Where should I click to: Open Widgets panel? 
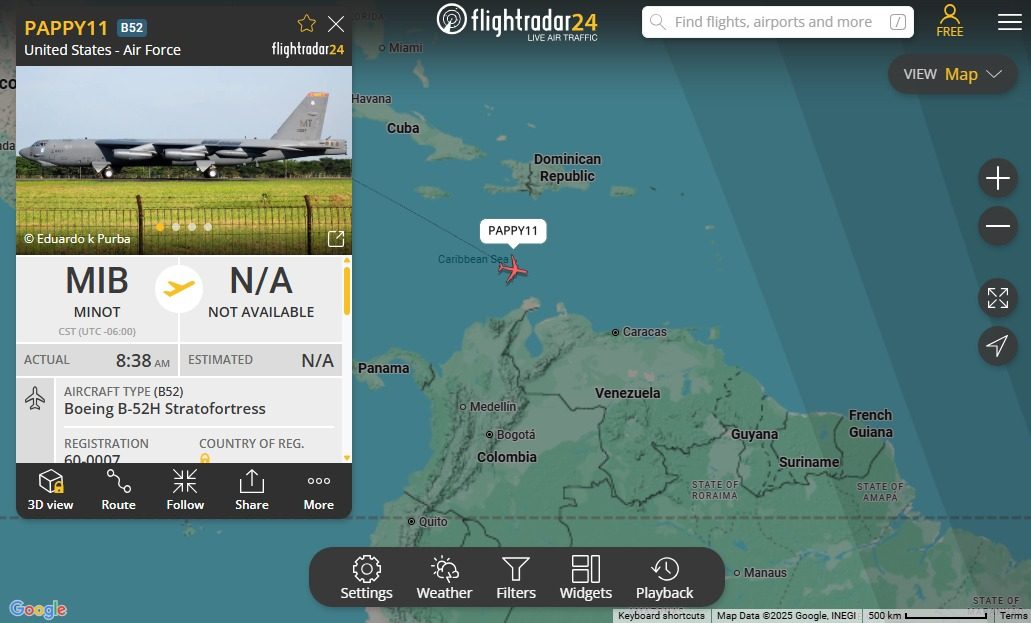586,578
